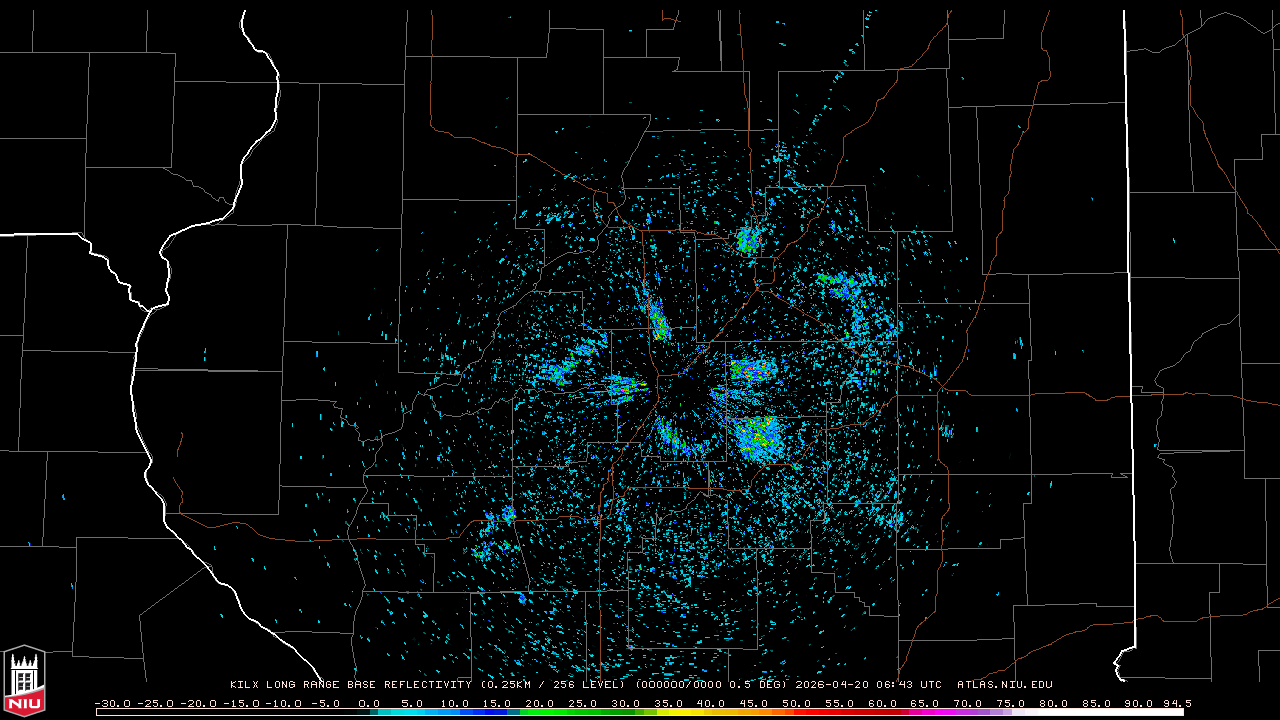Screen dimensions: 1280x720
Task: Select the echo cluster directly east of radar center
Action: (x=752, y=371)
